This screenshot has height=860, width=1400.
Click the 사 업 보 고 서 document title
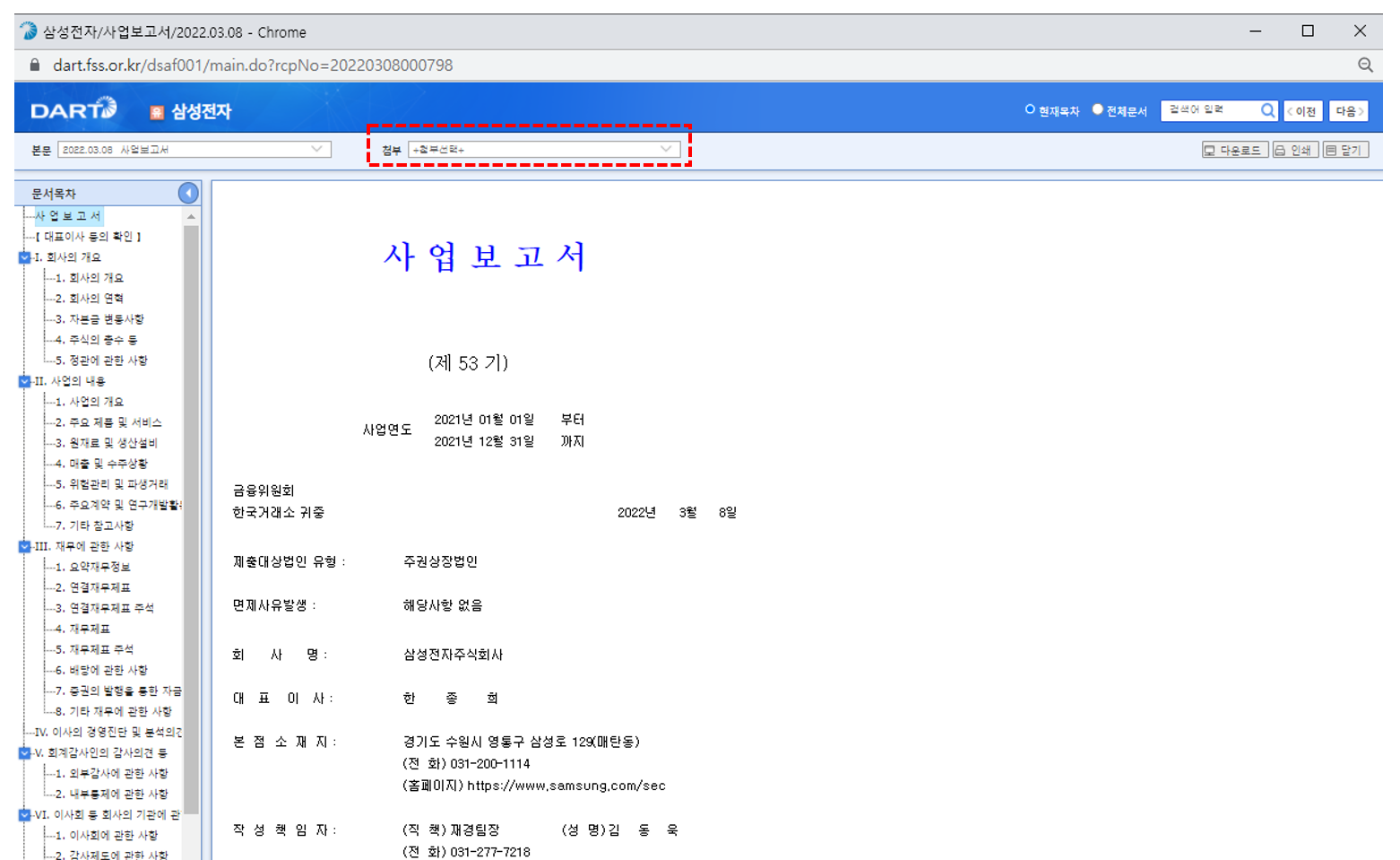click(485, 256)
